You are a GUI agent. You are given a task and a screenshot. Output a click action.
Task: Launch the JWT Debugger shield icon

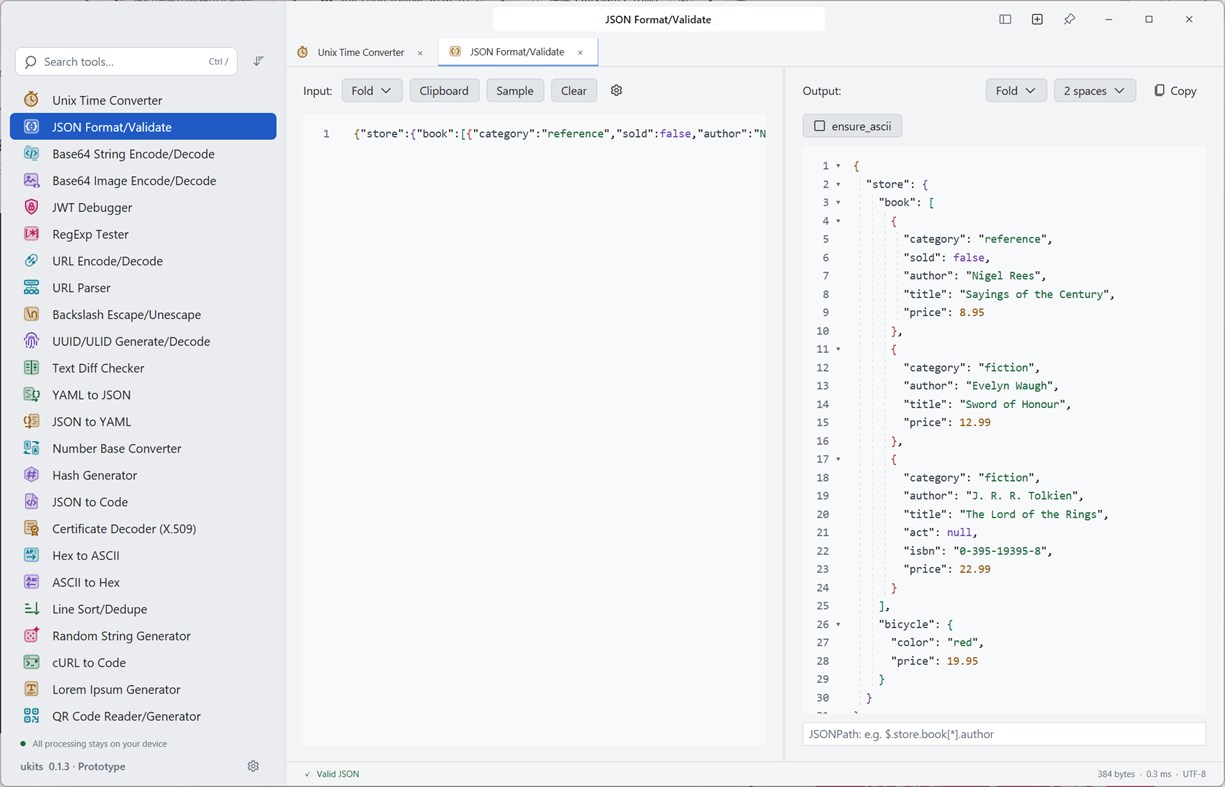tap(32, 207)
